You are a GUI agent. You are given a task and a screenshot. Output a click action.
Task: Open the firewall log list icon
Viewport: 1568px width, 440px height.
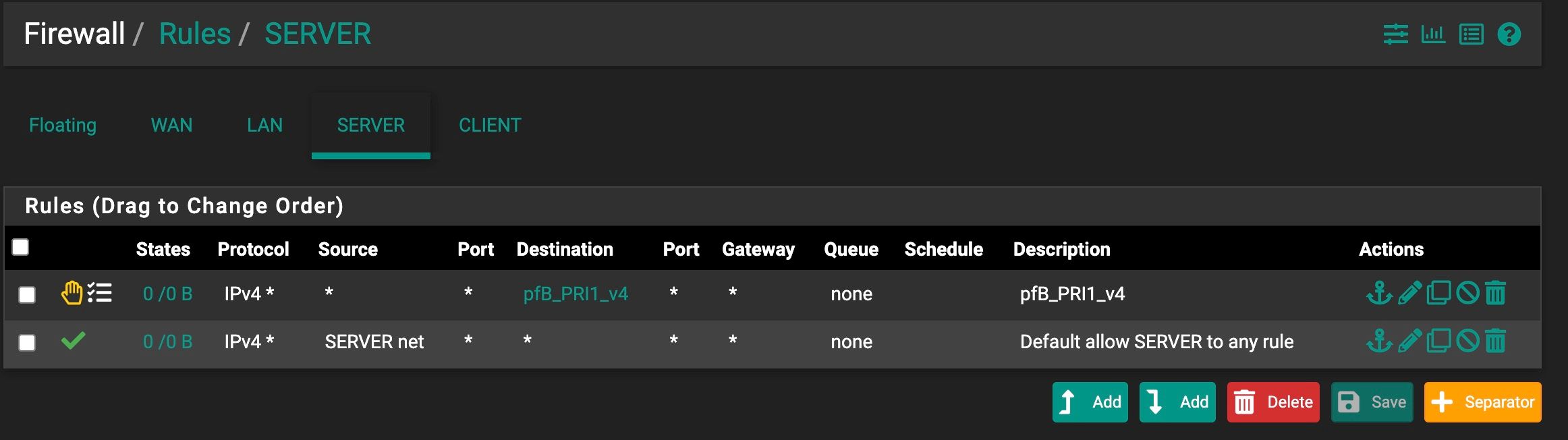[1471, 34]
